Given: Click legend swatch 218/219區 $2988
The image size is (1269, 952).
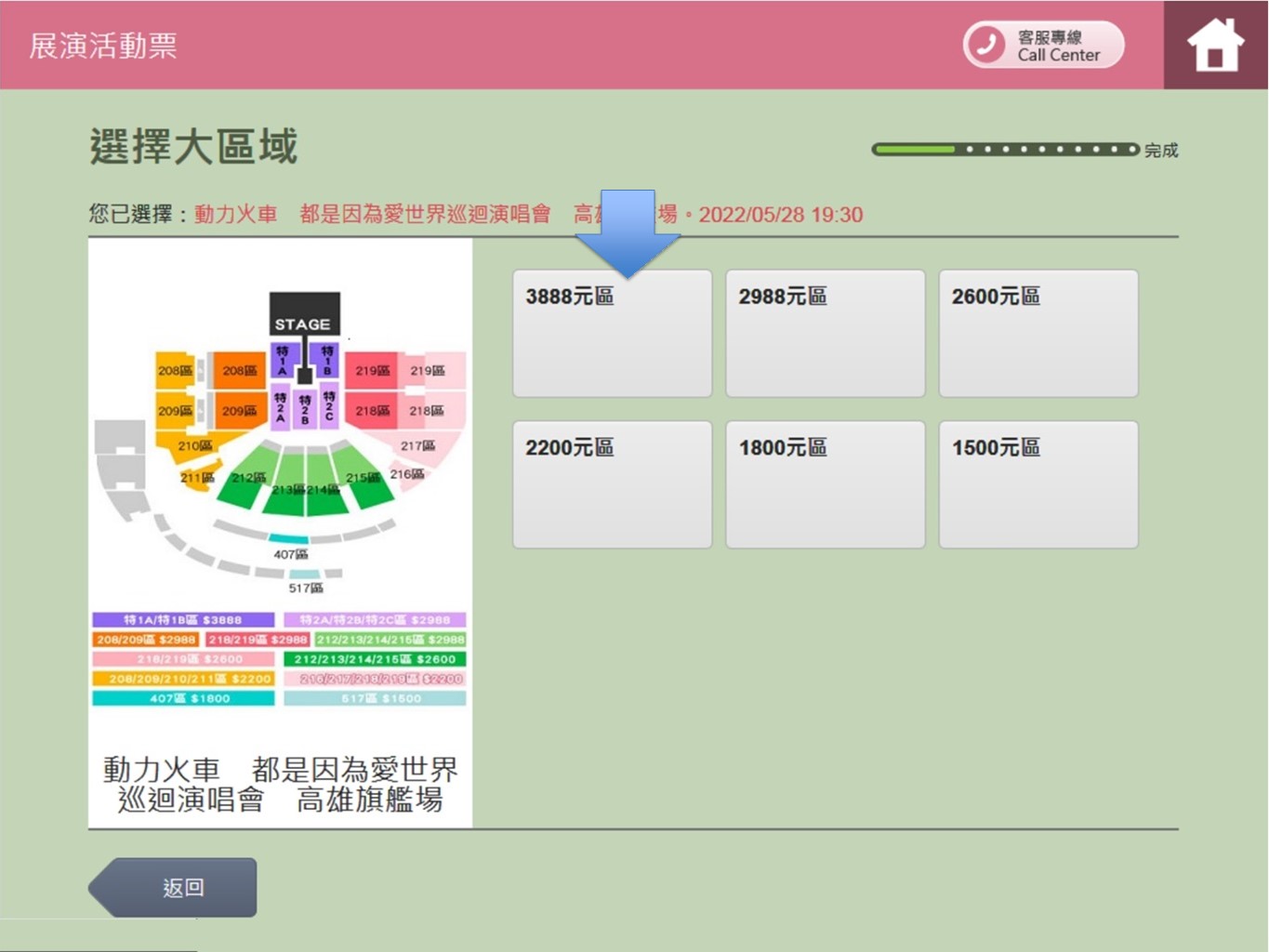Looking at the screenshot, I should (258, 640).
